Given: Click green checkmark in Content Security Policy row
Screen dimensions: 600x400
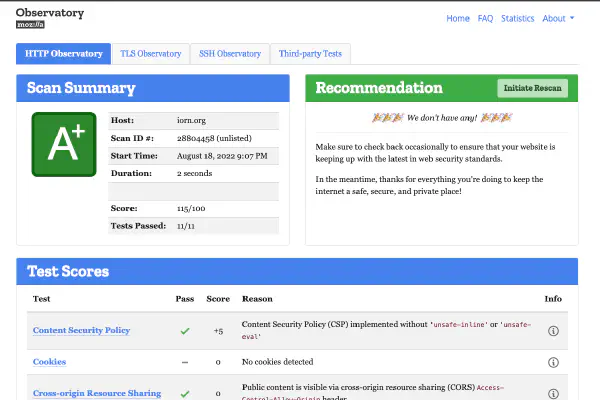Looking at the screenshot, I should point(185,331).
